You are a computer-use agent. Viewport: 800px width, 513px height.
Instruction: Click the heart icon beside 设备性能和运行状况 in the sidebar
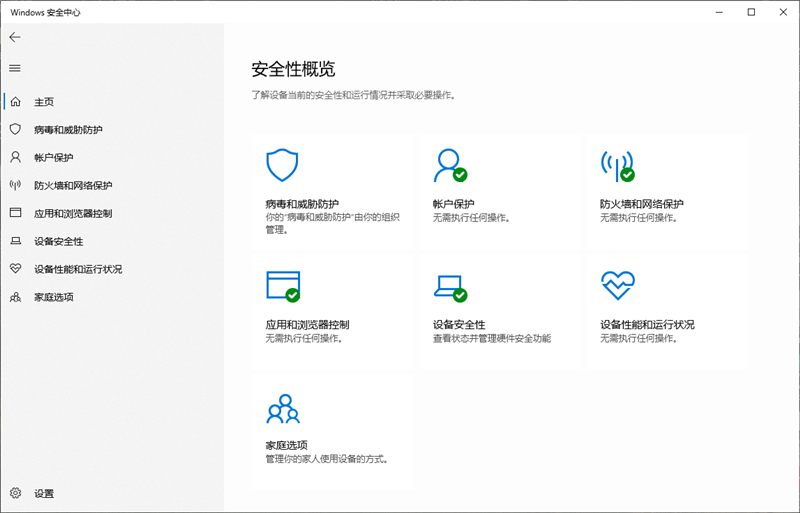coord(15,268)
